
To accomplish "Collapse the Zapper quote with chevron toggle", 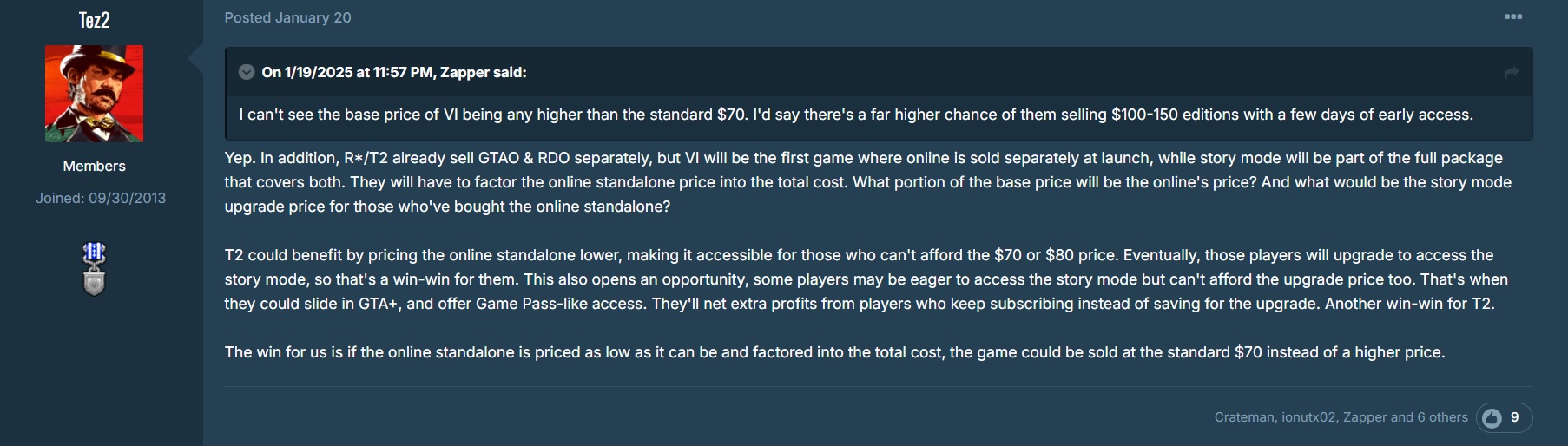I will click(x=247, y=72).
